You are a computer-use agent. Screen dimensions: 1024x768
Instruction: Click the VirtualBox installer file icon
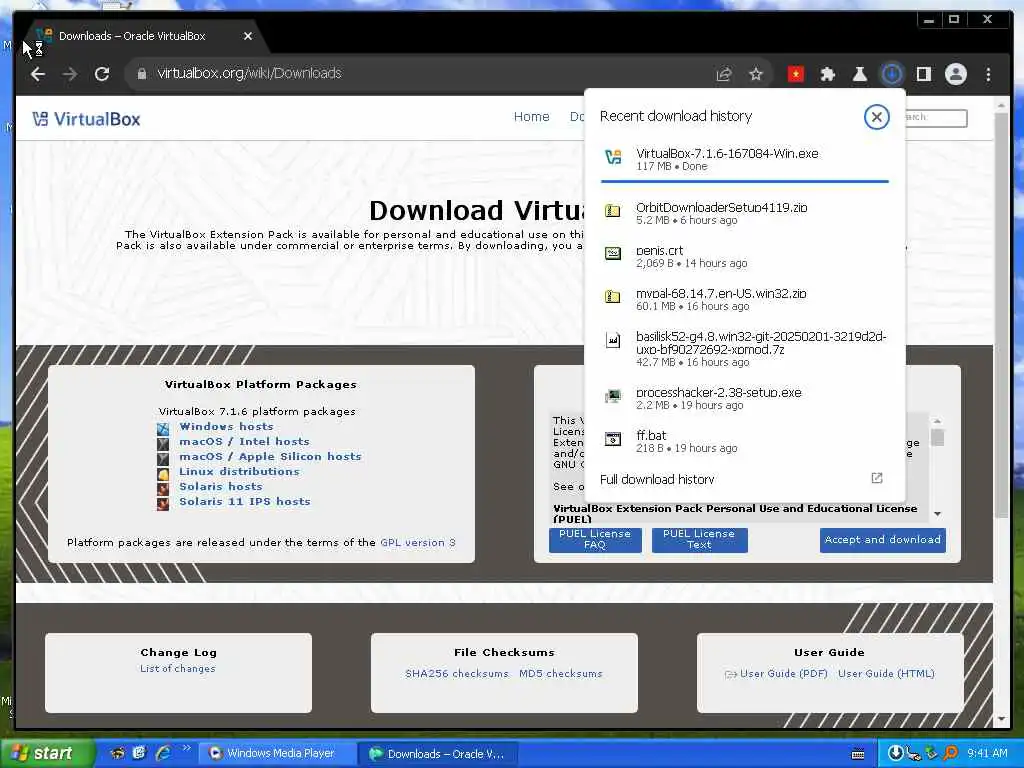[613, 157]
